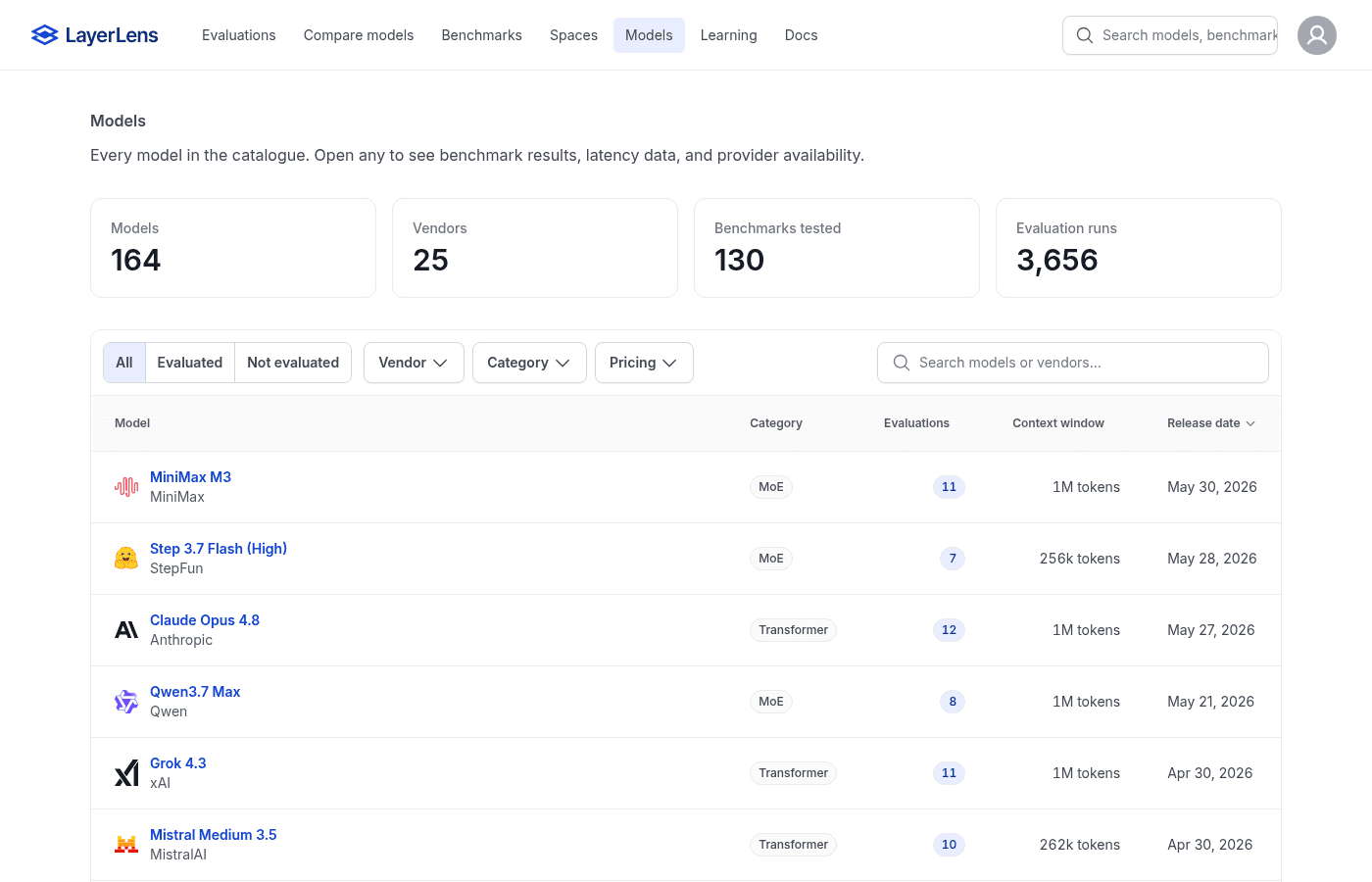Click the evaluations badge 12 for Claude Opus 4.8

pyautogui.click(x=949, y=630)
